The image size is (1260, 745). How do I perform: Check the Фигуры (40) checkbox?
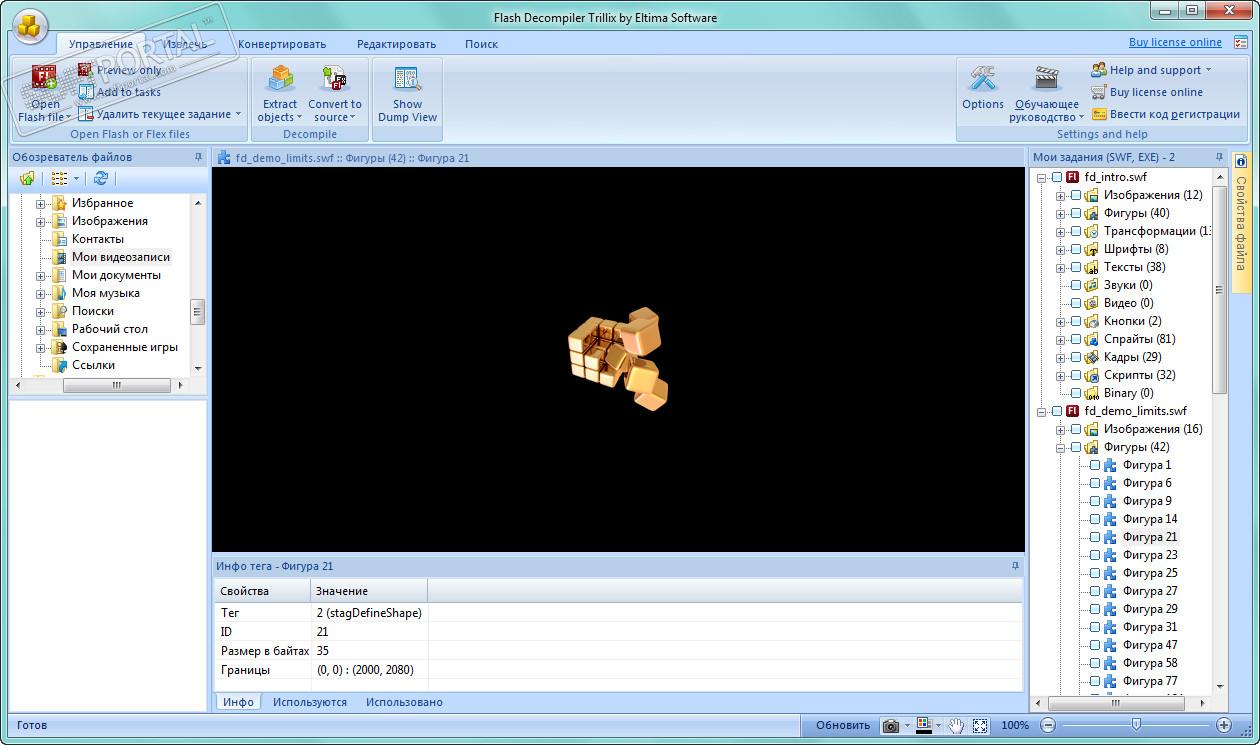pyautogui.click(x=1076, y=213)
